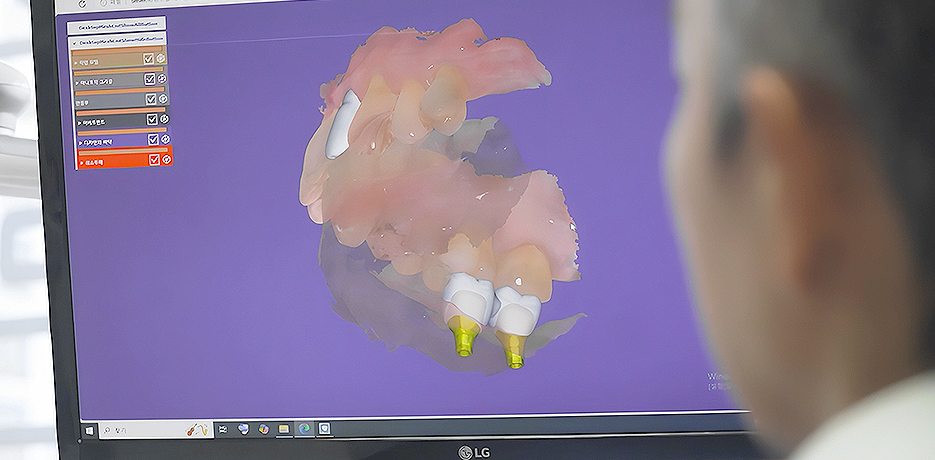Image resolution: width=935 pixels, height=460 pixels.
Task: Click the violin and saxophone search highlight icon
Action: [x=197, y=430]
